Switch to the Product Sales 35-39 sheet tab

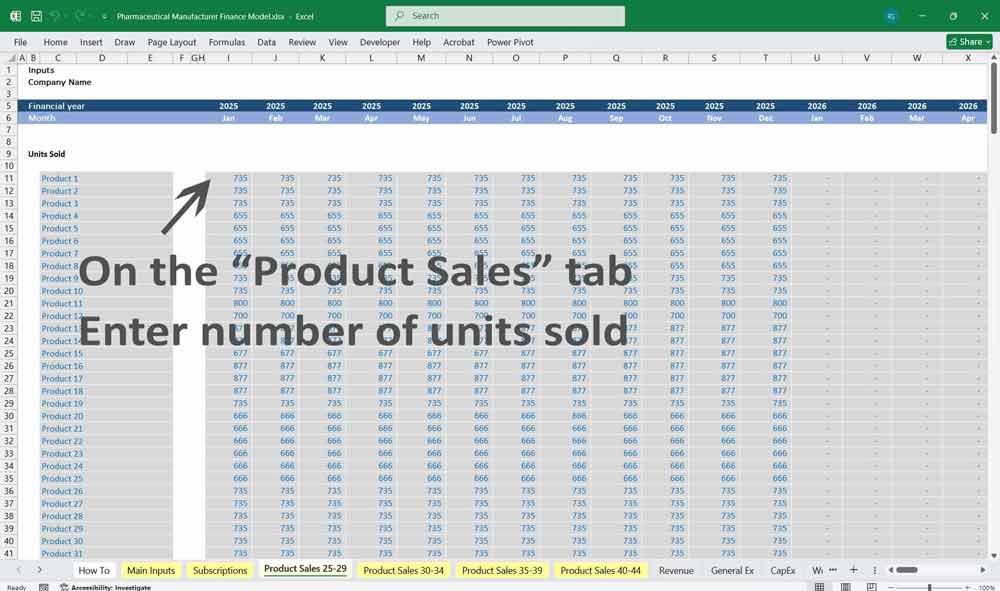pos(502,571)
